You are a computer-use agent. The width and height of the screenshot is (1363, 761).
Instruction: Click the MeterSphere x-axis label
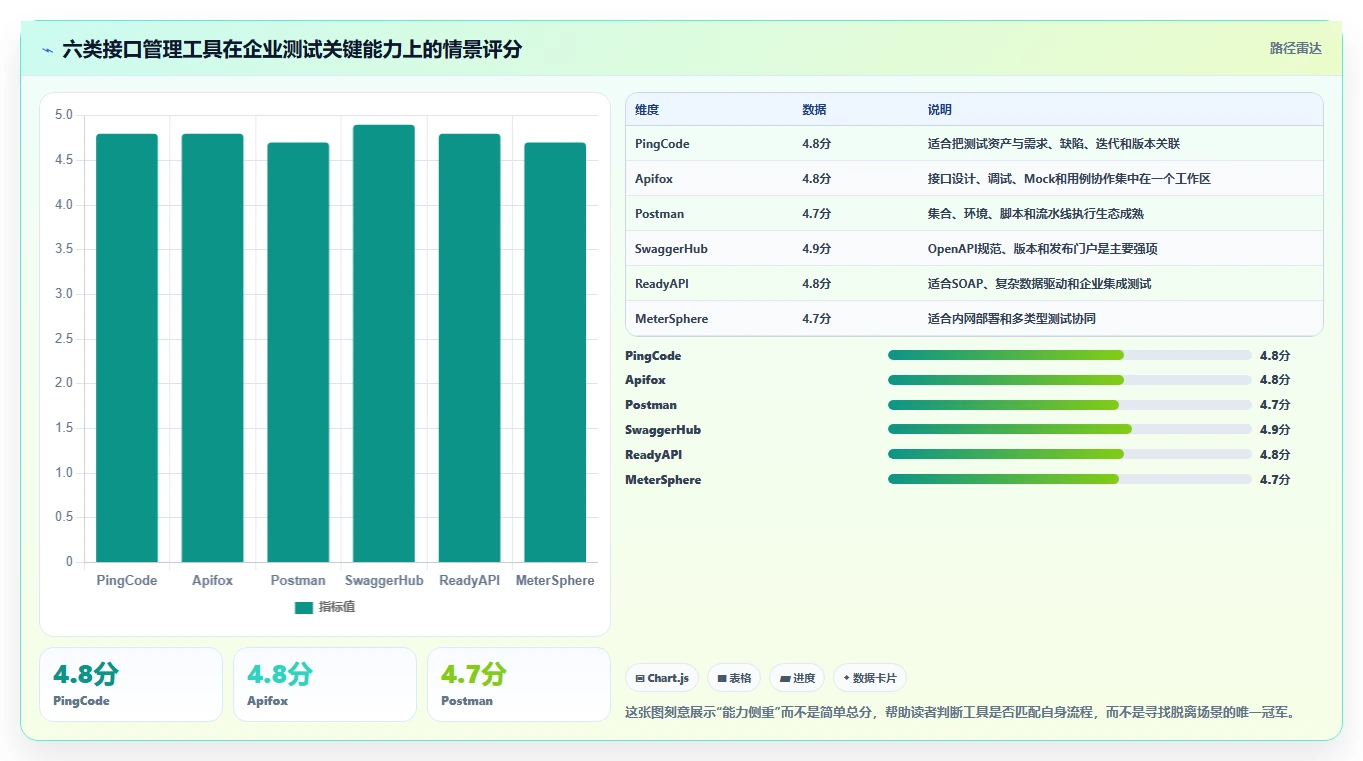(x=555, y=581)
